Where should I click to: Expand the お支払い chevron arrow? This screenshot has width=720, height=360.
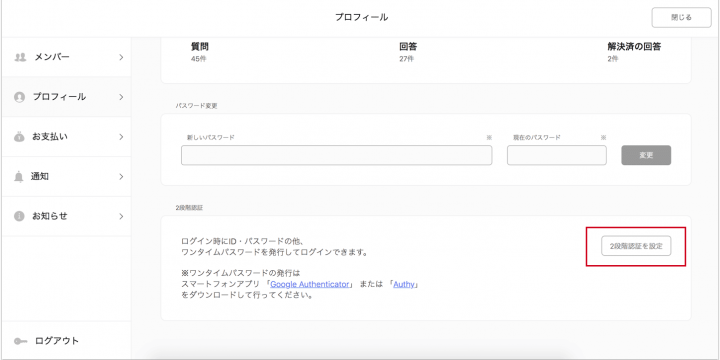coord(121,137)
